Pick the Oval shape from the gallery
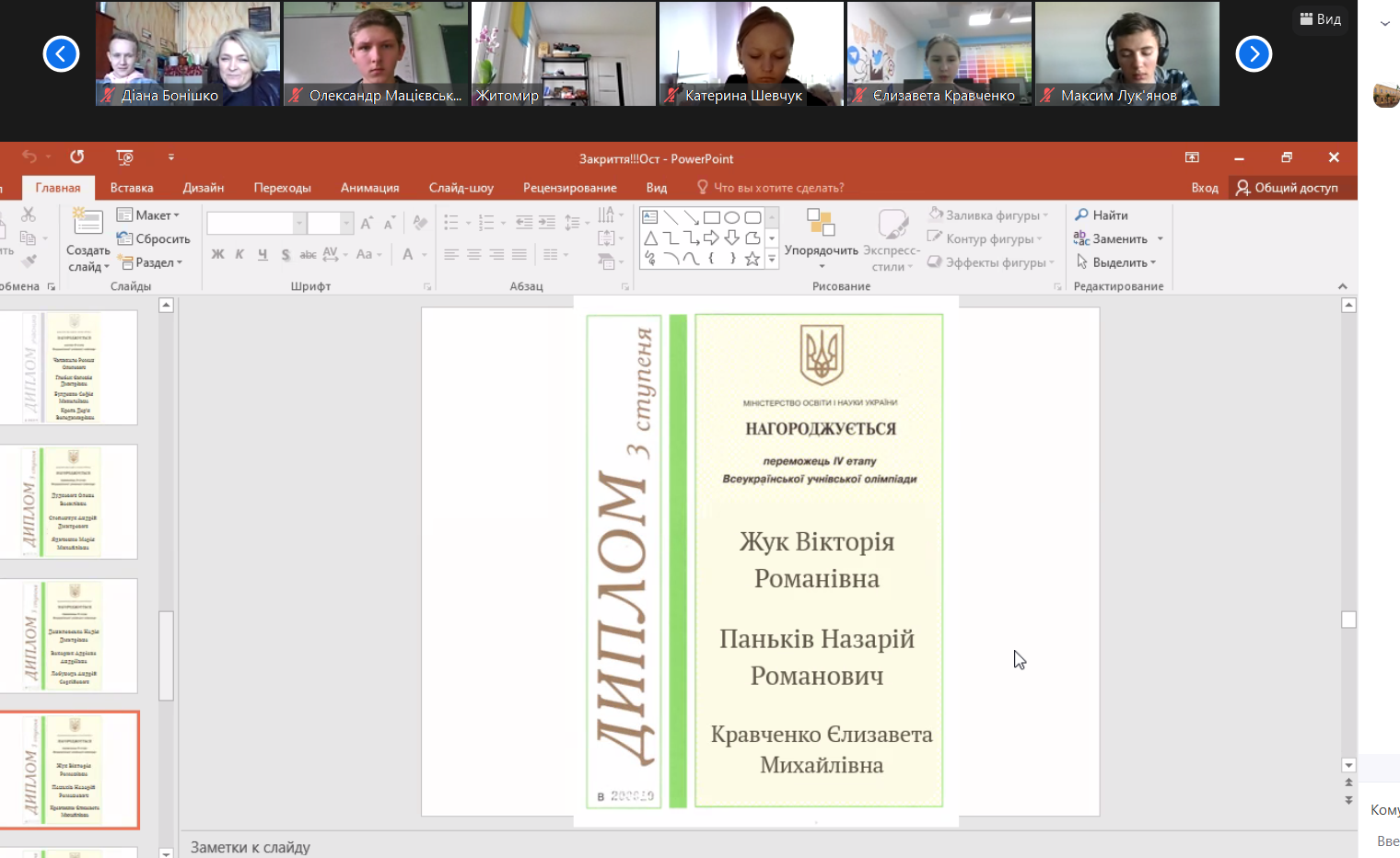 click(x=732, y=218)
